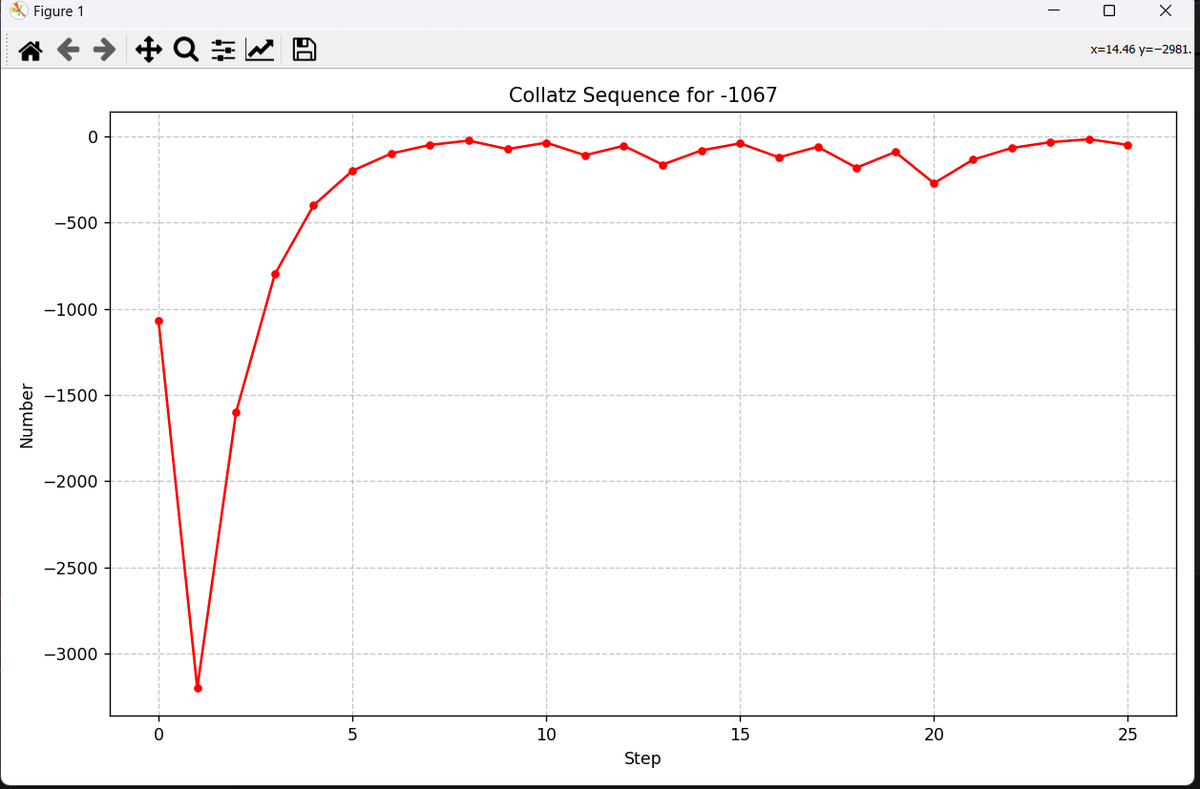This screenshot has height=789, width=1200.
Task: Click the final data point at step 25
Action: 1128,145
